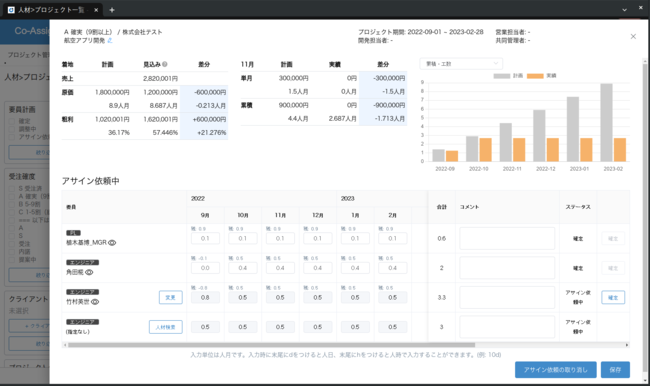Click 竹村英世's 9月 allocation field
Screen dimensions: 650x387
[x=205, y=298]
